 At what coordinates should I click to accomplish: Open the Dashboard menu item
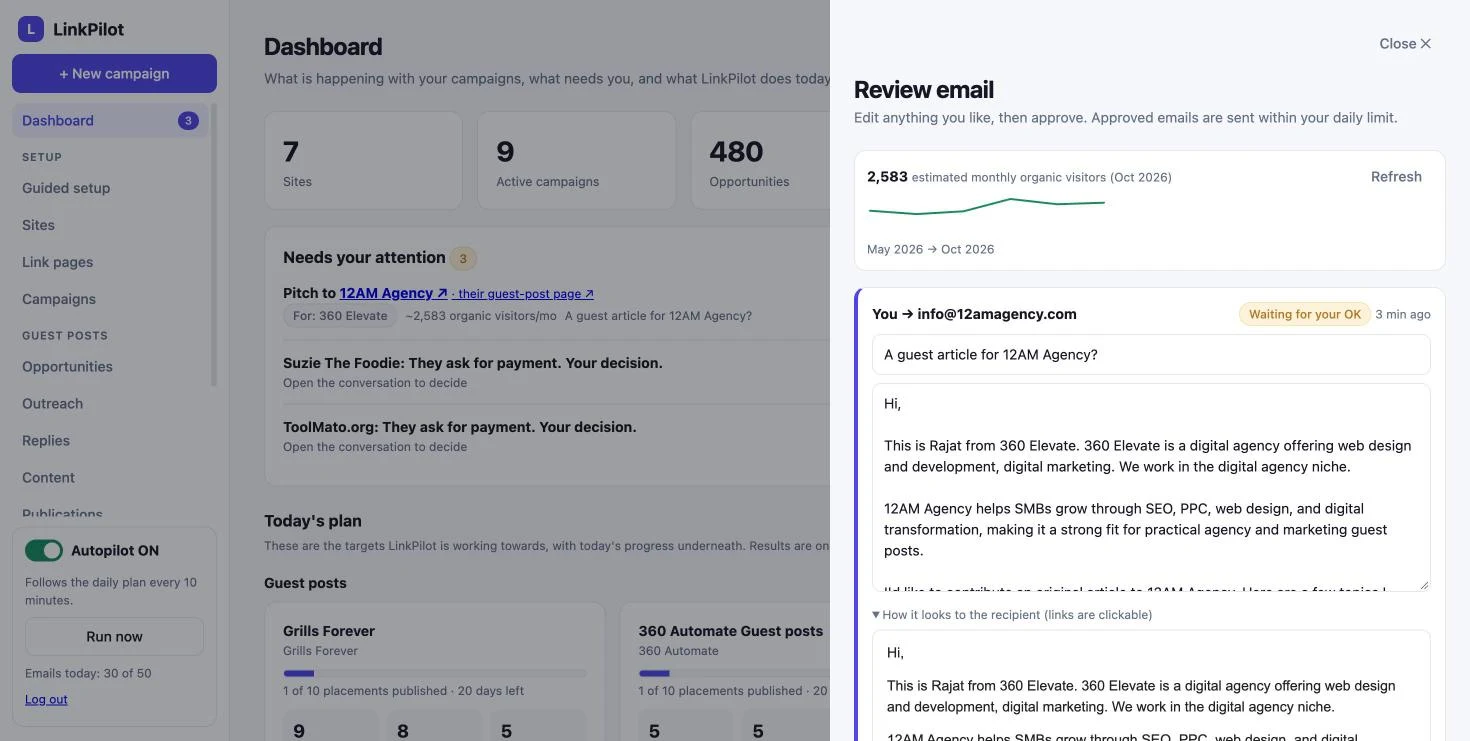click(x=110, y=121)
